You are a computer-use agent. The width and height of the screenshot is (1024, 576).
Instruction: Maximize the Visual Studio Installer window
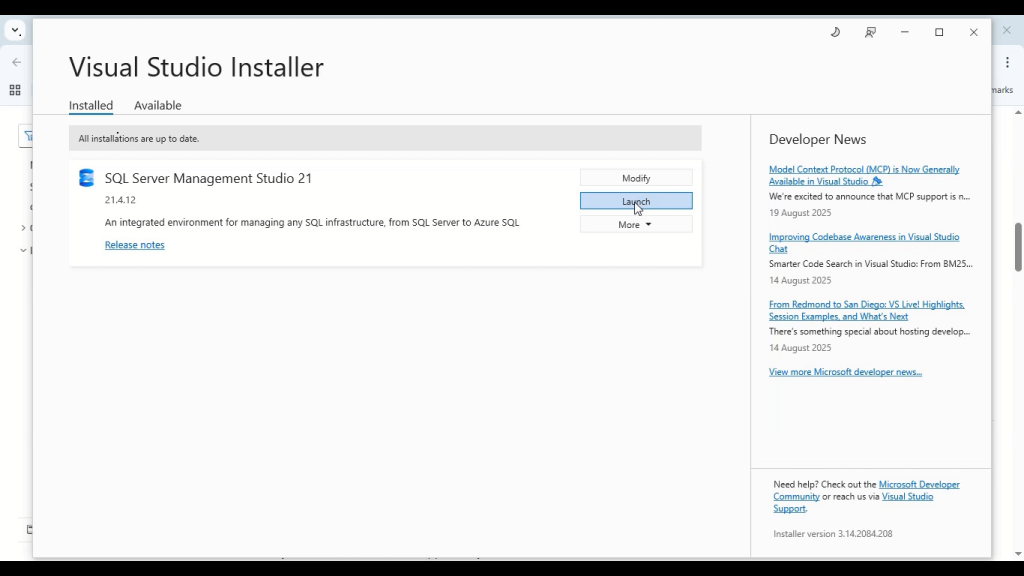tap(939, 32)
